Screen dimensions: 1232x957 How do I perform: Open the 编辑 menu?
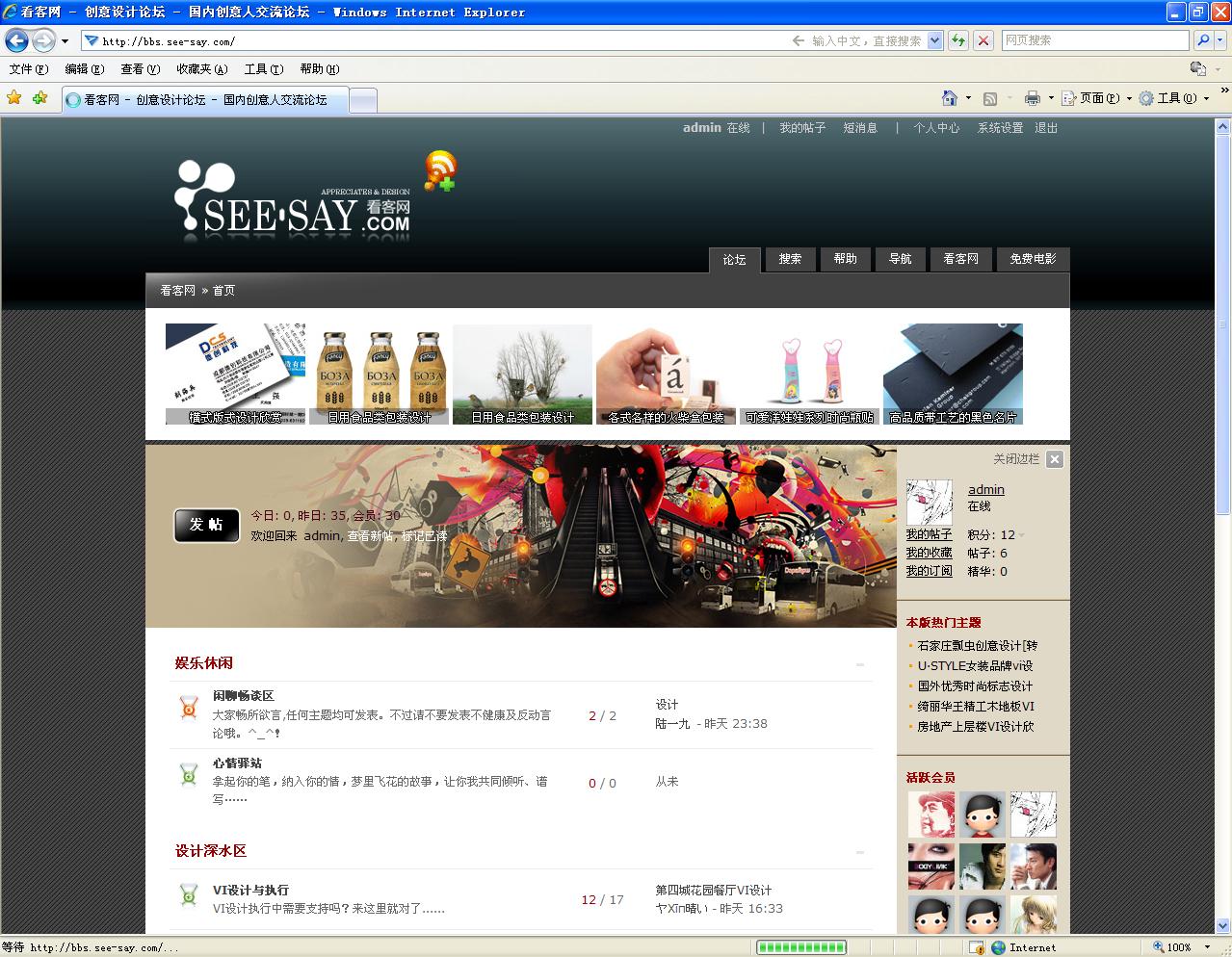click(x=84, y=68)
